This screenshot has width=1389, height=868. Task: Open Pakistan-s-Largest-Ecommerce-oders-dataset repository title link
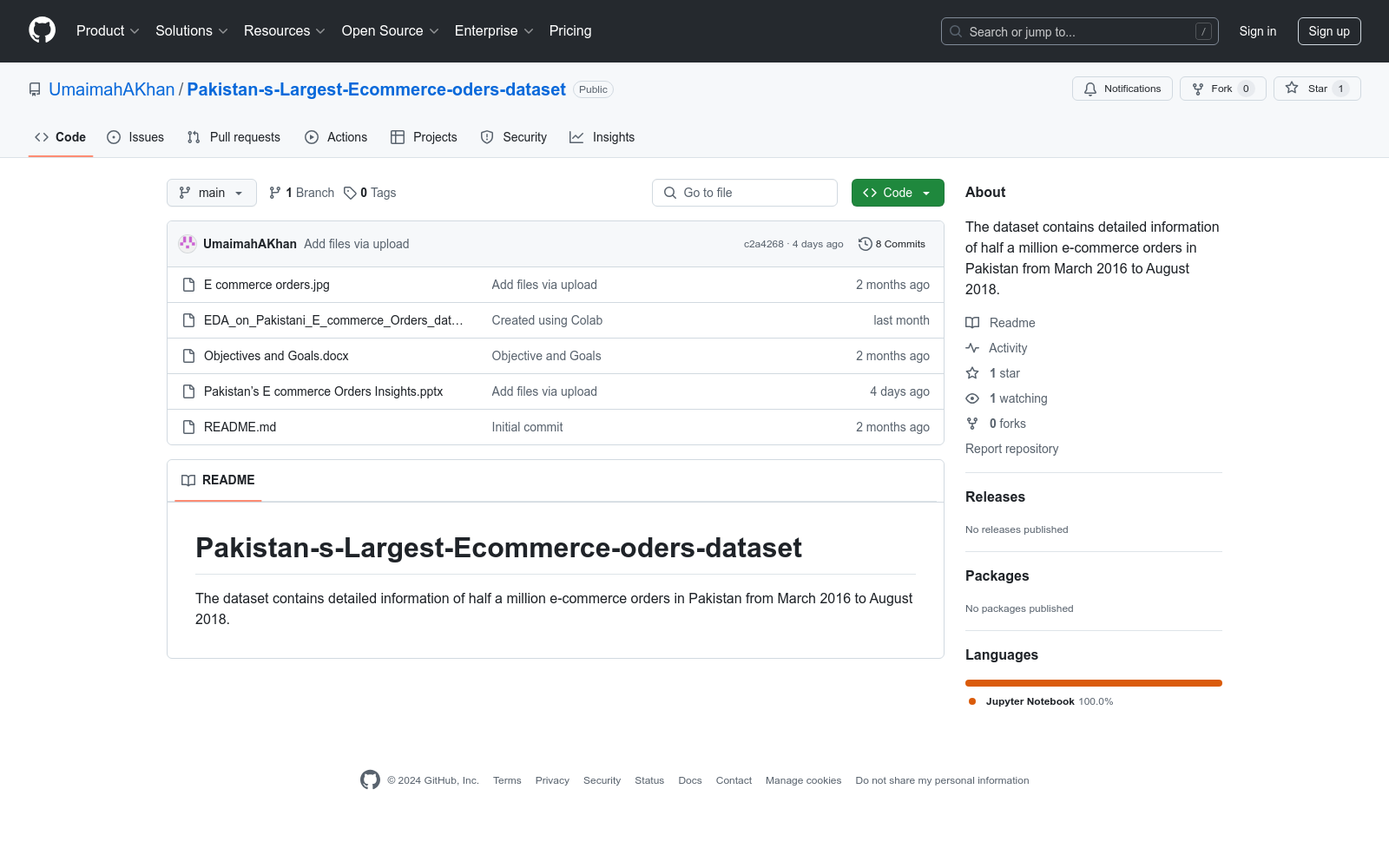click(377, 89)
